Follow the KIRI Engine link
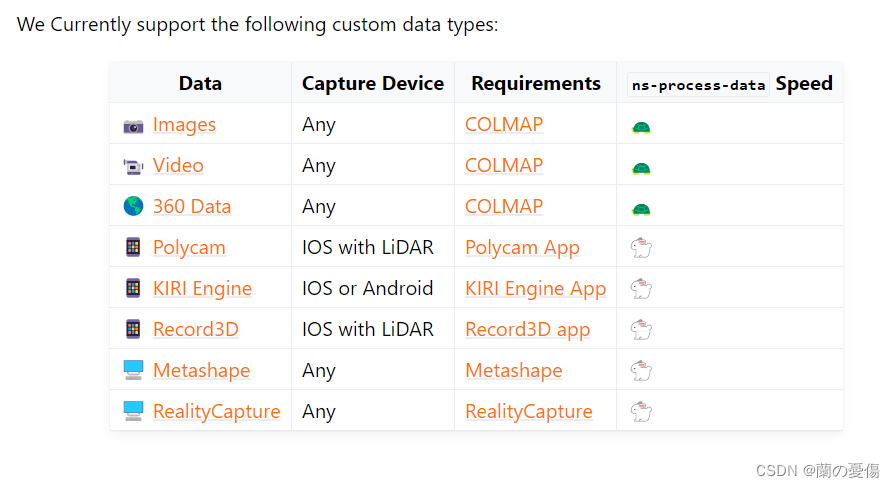 (x=202, y=289)
